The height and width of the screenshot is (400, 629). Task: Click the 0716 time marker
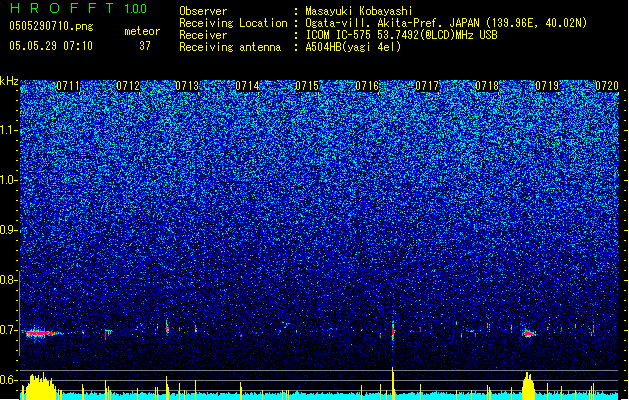pos(367,86)
